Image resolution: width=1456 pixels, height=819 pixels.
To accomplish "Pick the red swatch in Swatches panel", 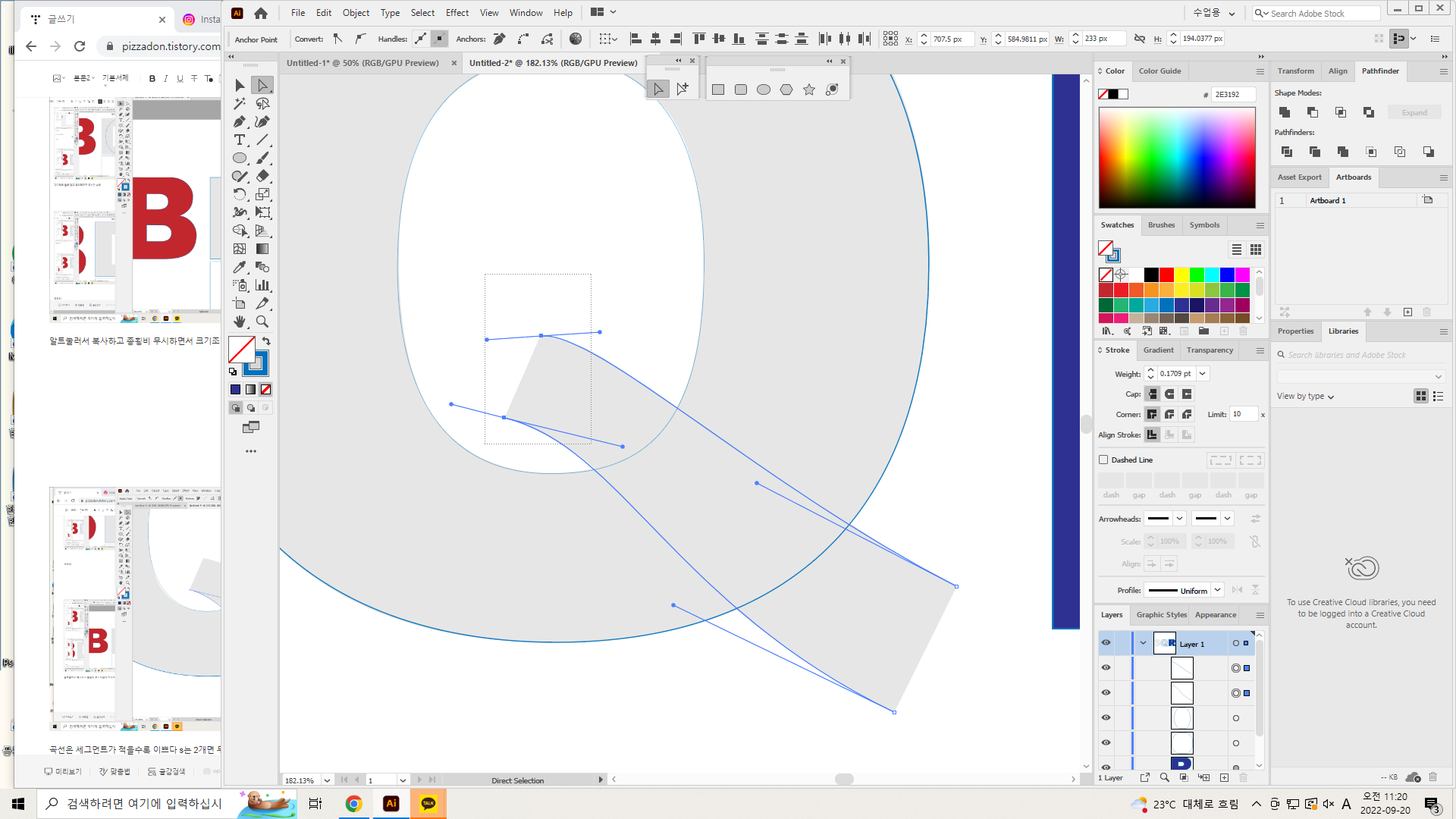I will [1166, 275].
